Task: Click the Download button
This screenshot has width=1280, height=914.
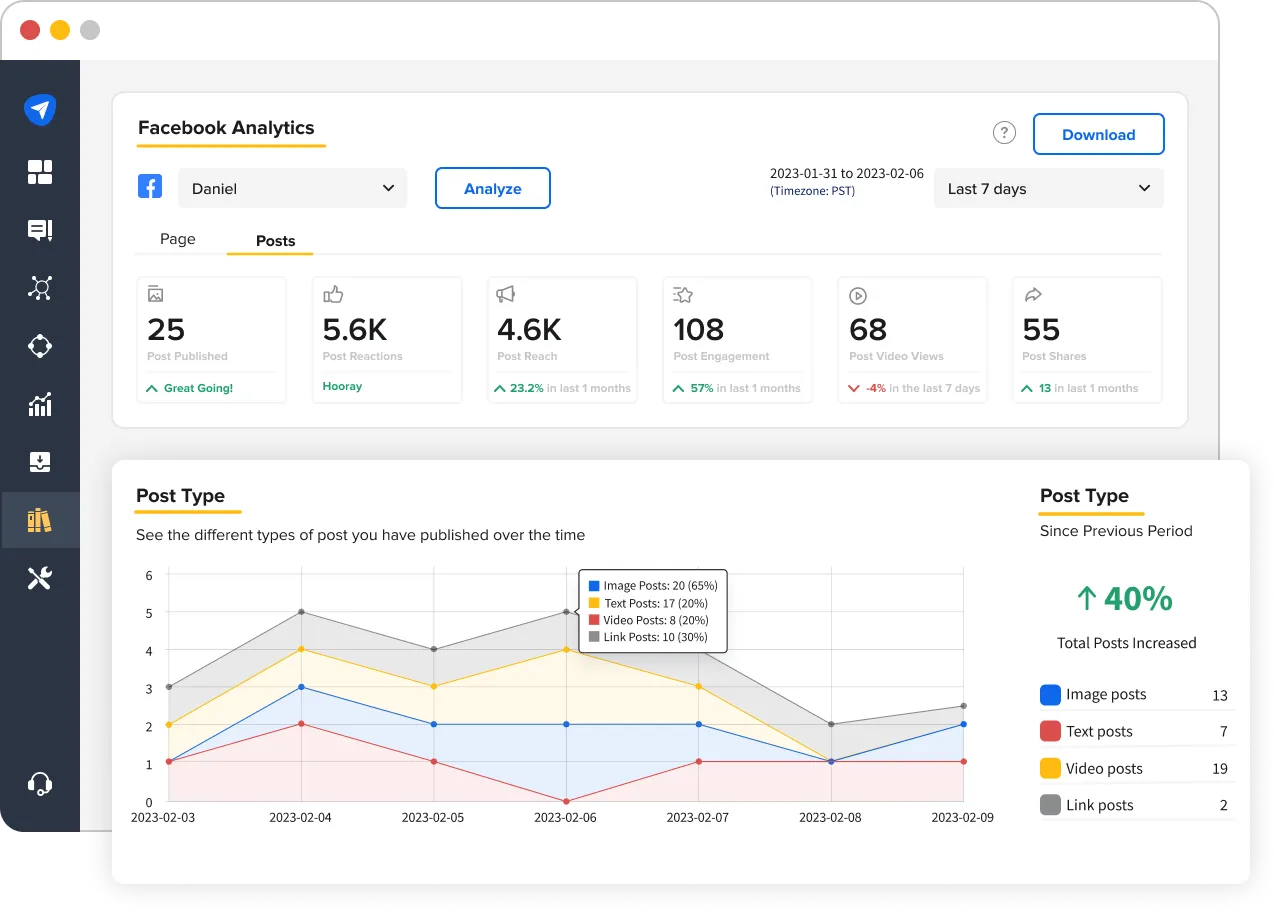Action: pyautogui.click(x=1098, y=134)
